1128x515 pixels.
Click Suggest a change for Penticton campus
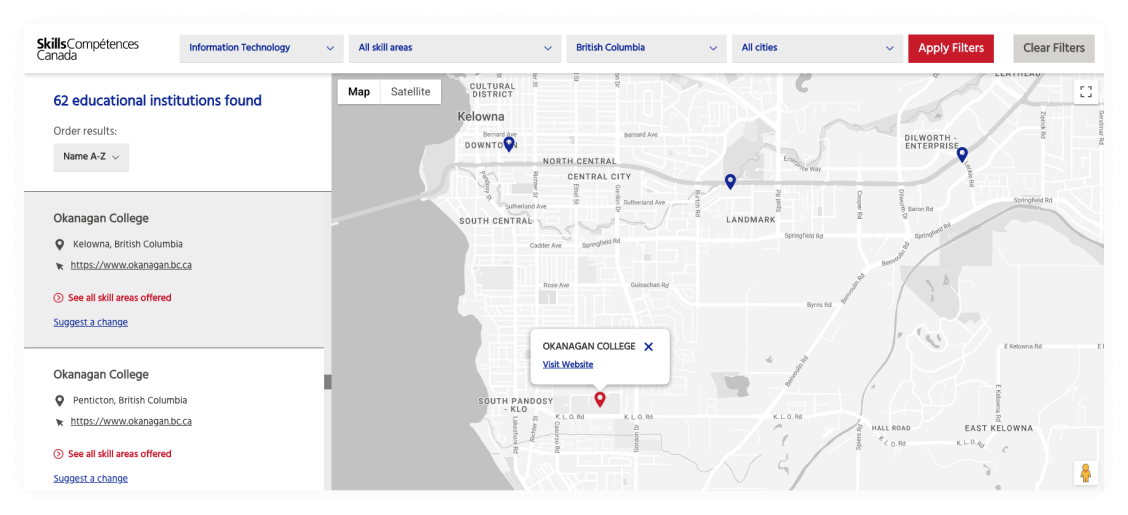[x=91, y=478]
